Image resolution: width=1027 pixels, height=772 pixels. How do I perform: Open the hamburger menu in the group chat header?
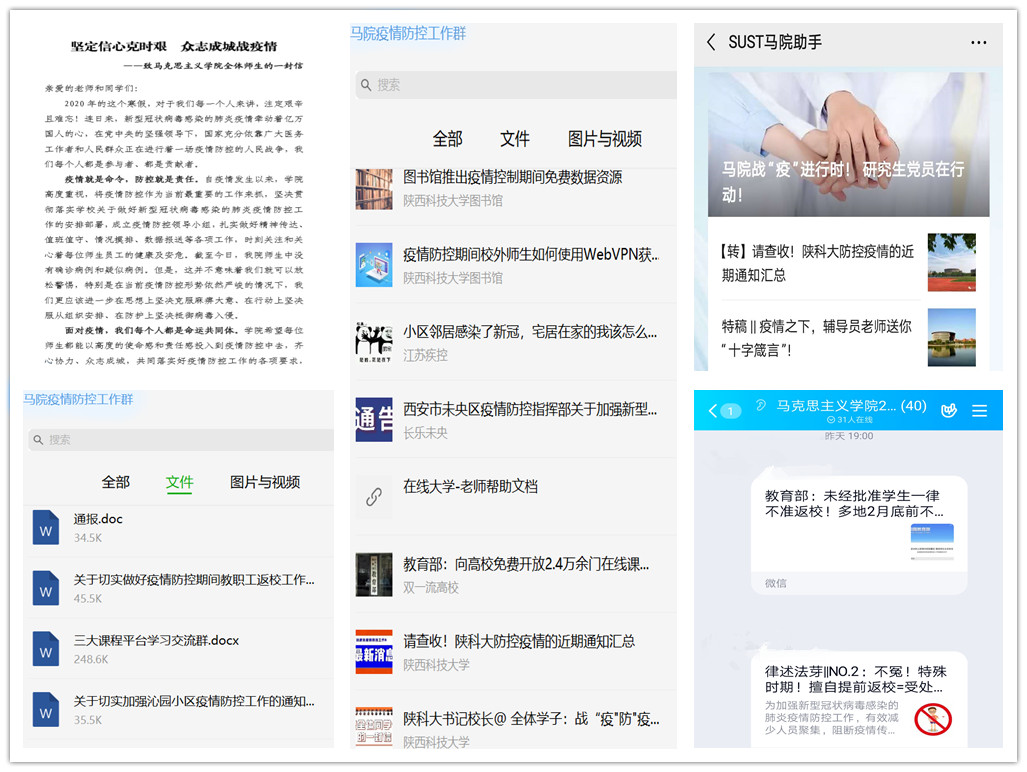[980, 411]
